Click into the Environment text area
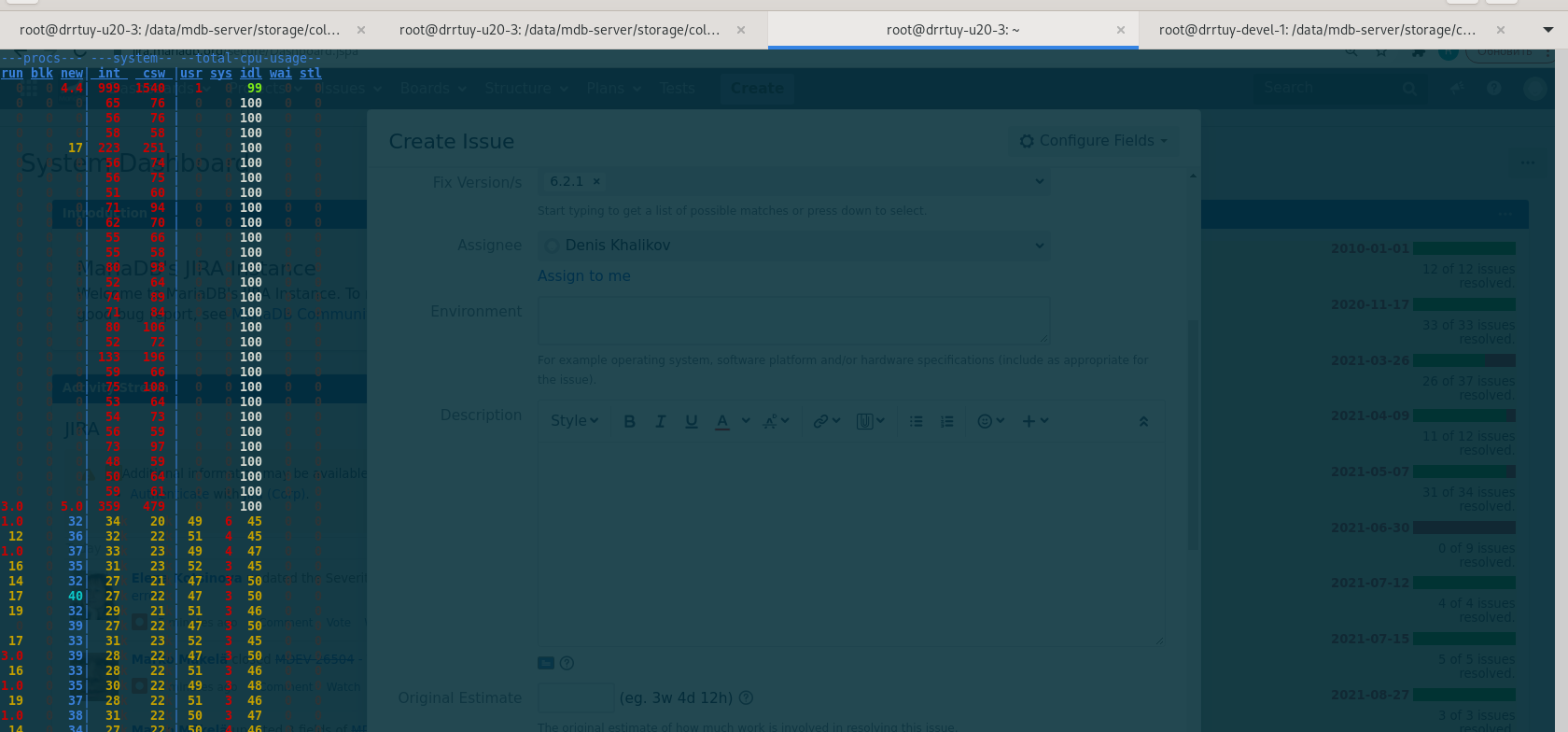 coord(793,320)
